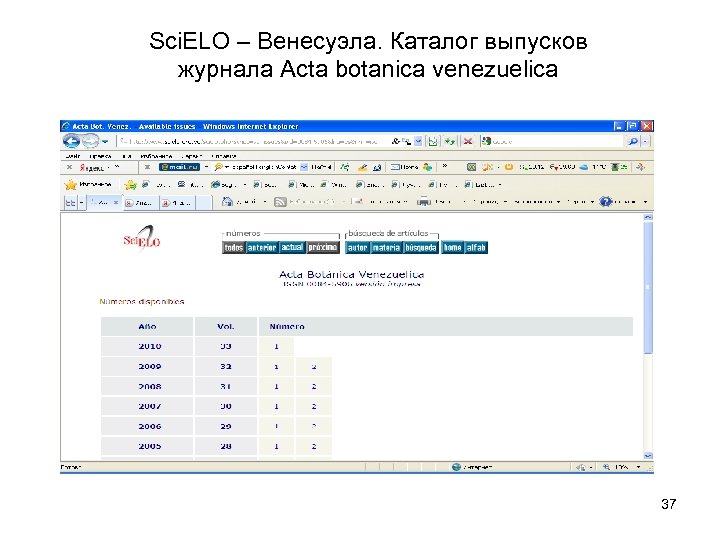The image size is (720, 540).
Task: Click the blue Help question mark icon
Action: click(x=606, y=202)
